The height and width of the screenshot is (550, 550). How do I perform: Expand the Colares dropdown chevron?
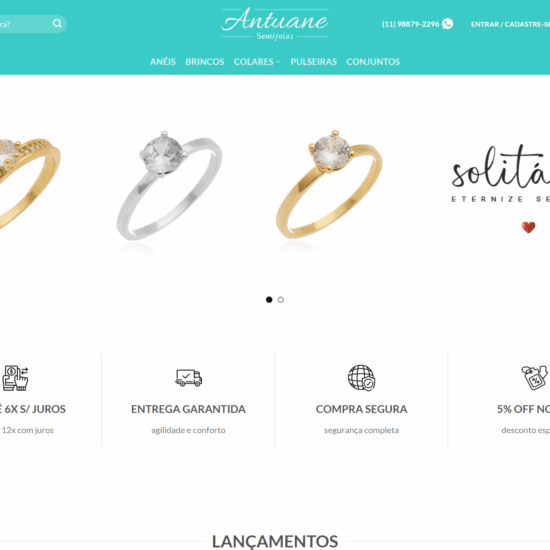point(278,62)
